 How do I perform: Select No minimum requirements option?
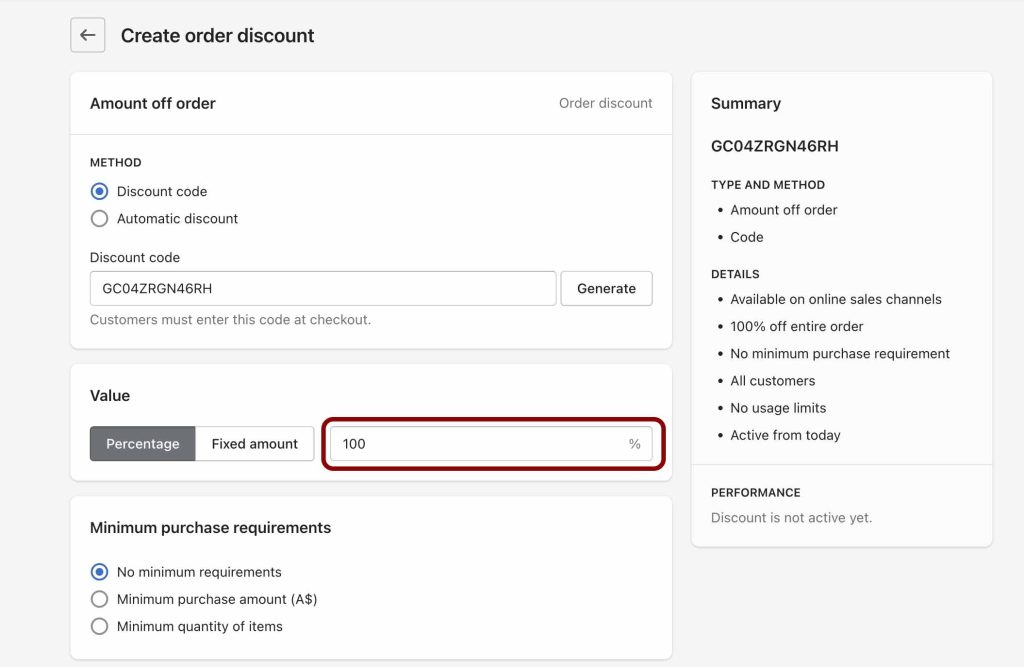pyautogui.click(x=99, y=572)
